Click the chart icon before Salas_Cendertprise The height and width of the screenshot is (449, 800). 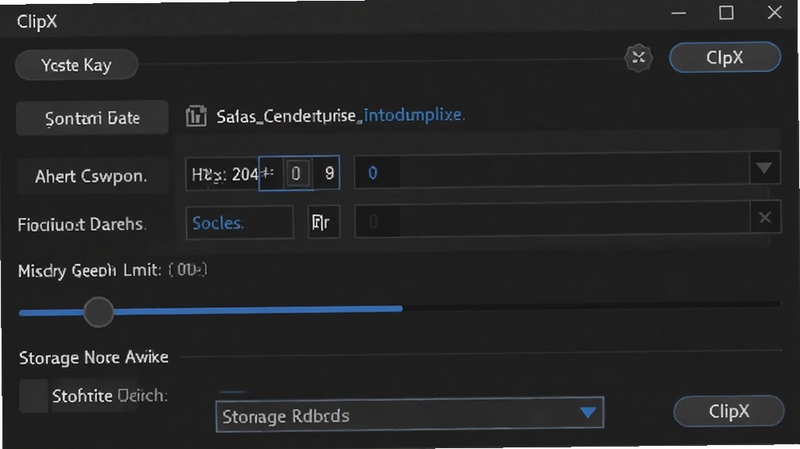tap(196, 116)
